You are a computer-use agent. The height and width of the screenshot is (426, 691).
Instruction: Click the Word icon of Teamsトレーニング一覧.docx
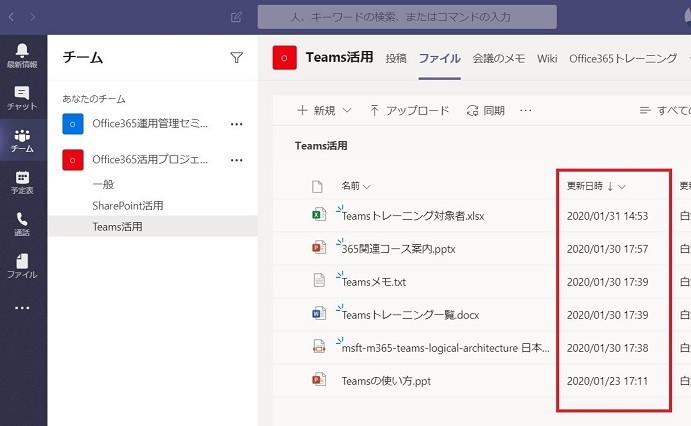coord(319,314)
